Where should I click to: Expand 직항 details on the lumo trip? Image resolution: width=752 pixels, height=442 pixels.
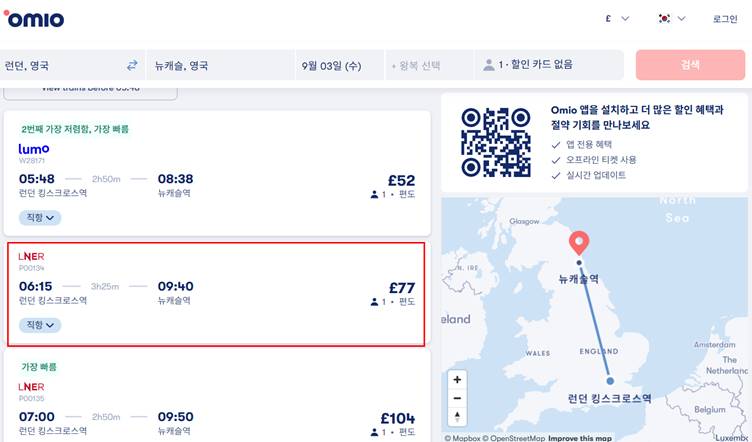point(40,218)
